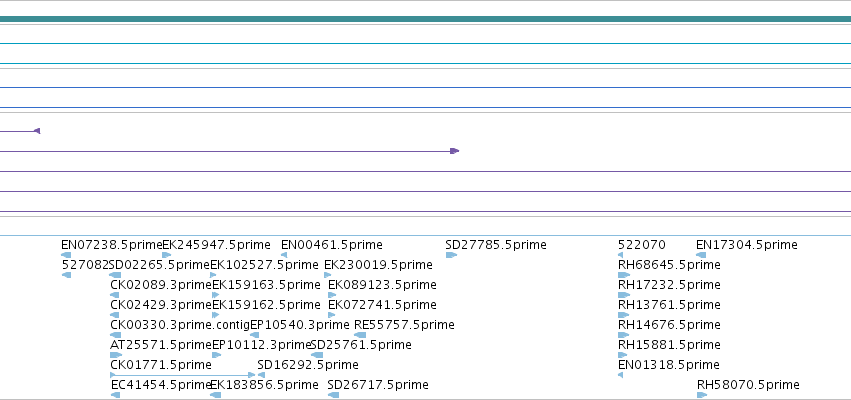Select the EN01318.5prime label

click(x=669, y=365)
